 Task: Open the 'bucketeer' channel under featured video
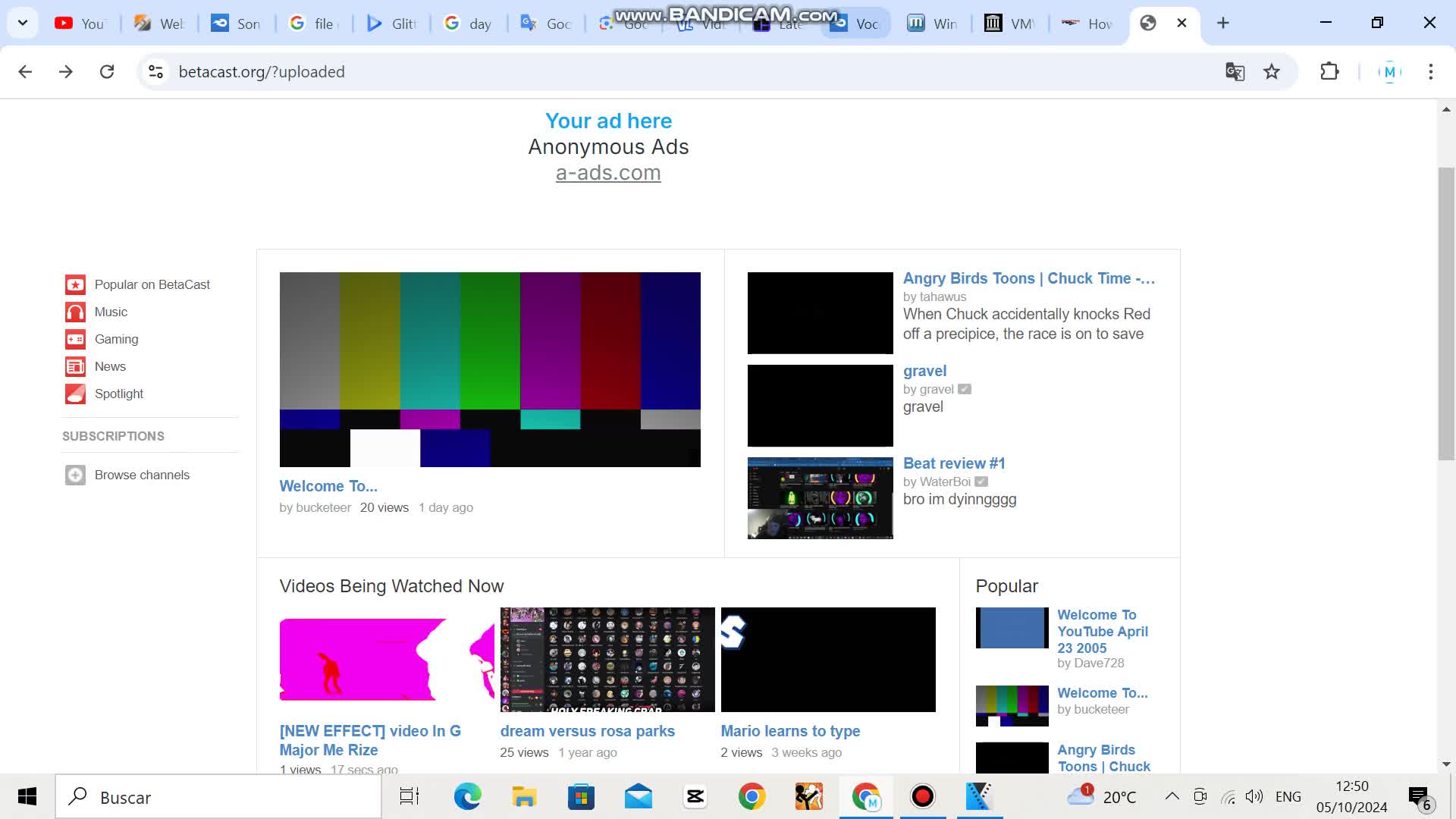point(322,507)
